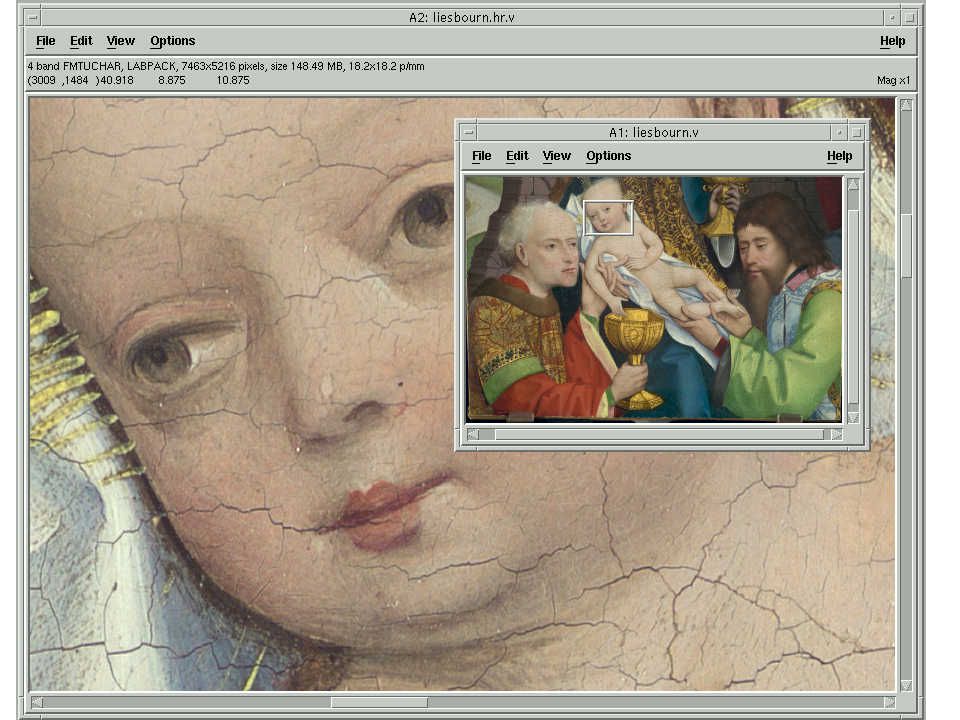Click the Mag x1 magnification label
This screenshot has height=720, width=960.
(893, 80)
